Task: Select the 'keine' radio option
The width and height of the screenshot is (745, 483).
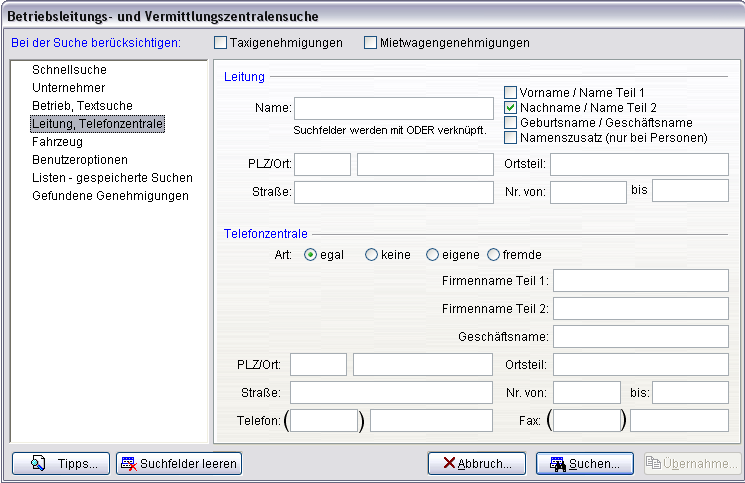Action: [371, 255]
